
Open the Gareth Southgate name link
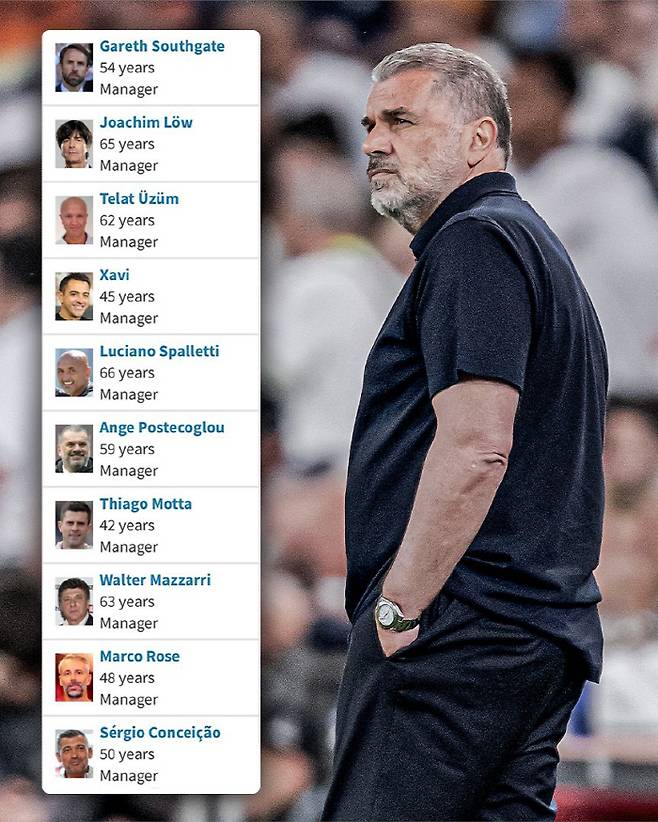162,47
